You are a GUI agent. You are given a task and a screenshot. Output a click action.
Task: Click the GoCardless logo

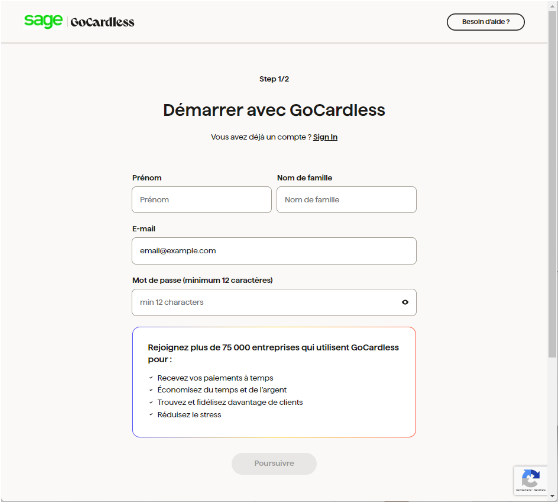click(x=102, y=22)
